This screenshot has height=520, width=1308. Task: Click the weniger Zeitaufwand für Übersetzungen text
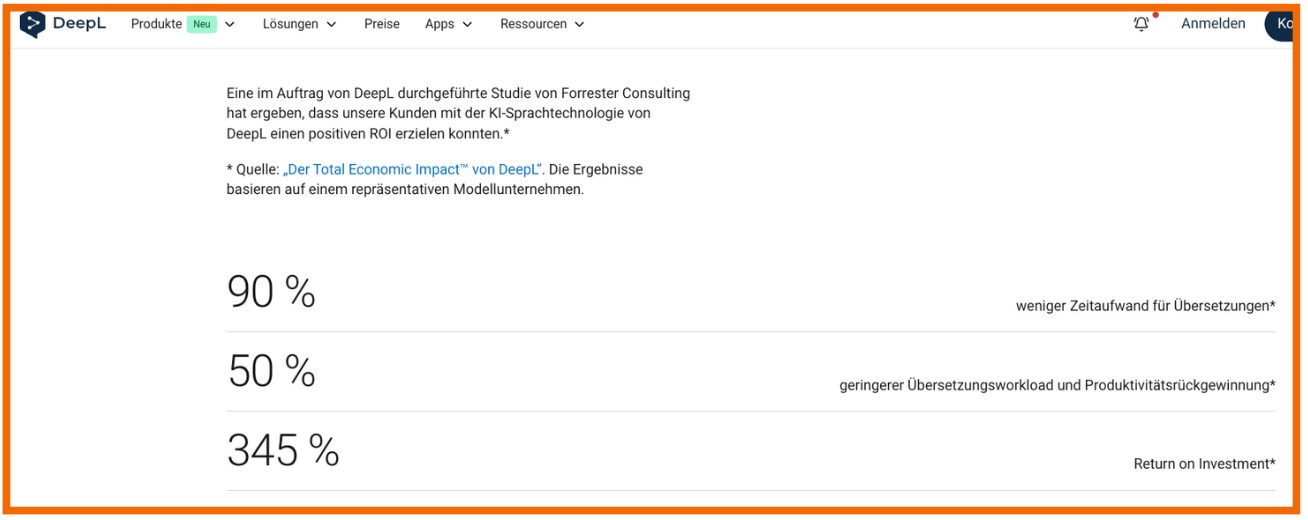(1145, 306)
